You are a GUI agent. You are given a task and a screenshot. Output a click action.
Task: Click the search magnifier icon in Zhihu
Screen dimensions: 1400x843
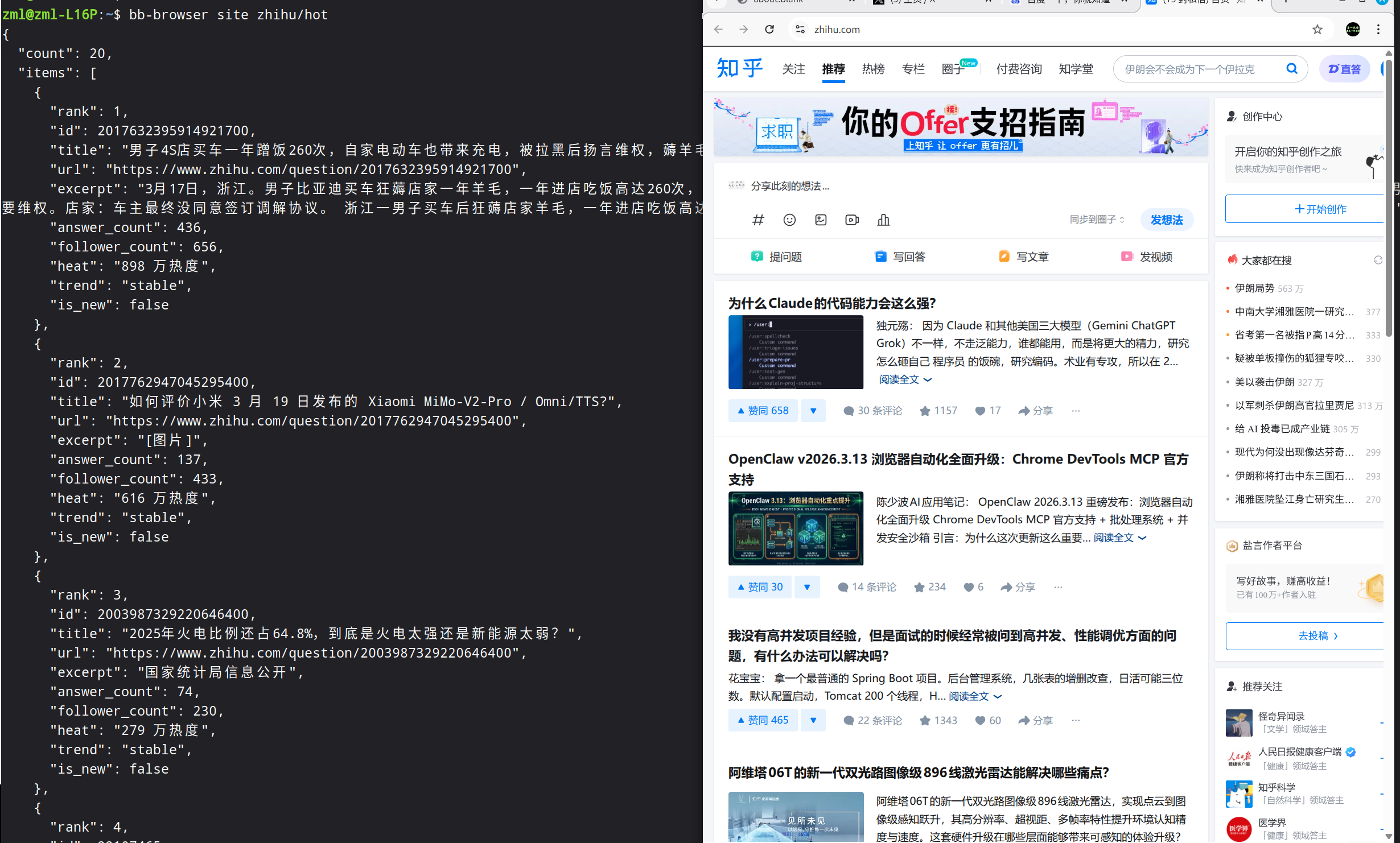[1292, 69]
